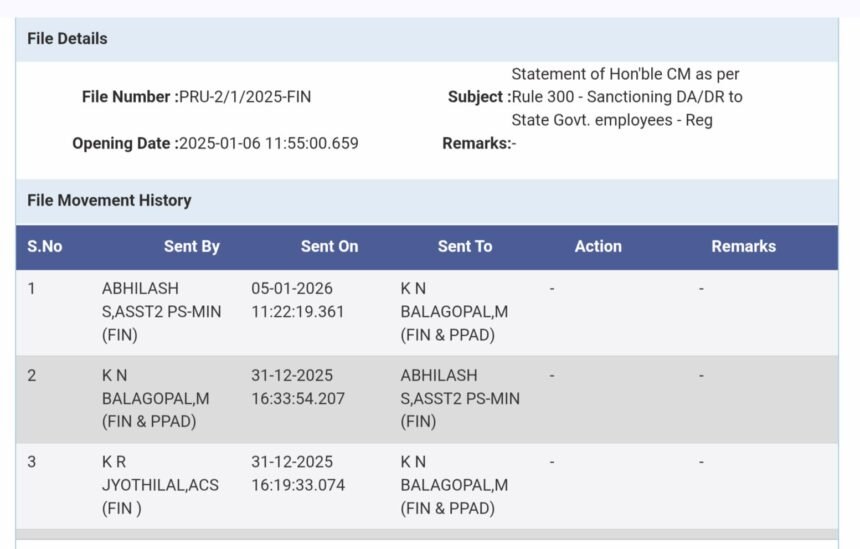Viewport: 860px width, 549px height.
Task: Click the File Details section header
Action: click(x=67, y=39)
